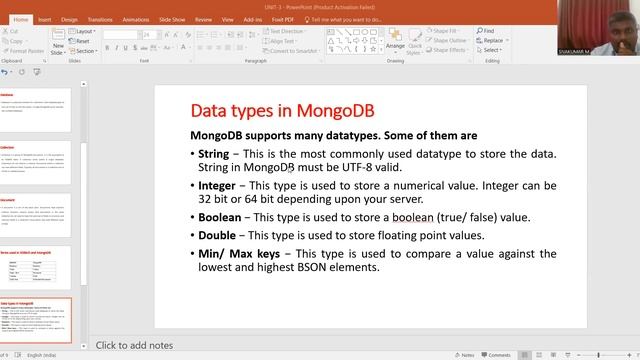Toggle Text Shadow formatting
640x360 pixels.
click(135, 48)
